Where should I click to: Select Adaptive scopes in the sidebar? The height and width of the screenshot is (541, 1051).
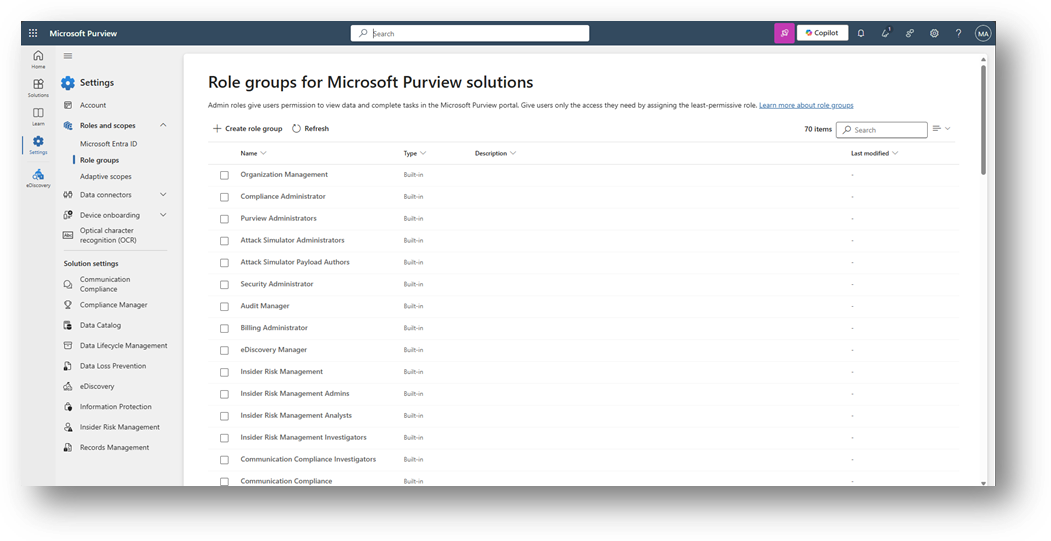point(105,176)
